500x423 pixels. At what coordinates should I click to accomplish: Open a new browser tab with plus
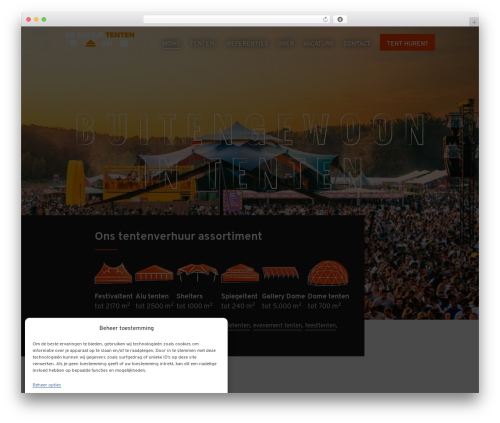click(x=474, y=22)
